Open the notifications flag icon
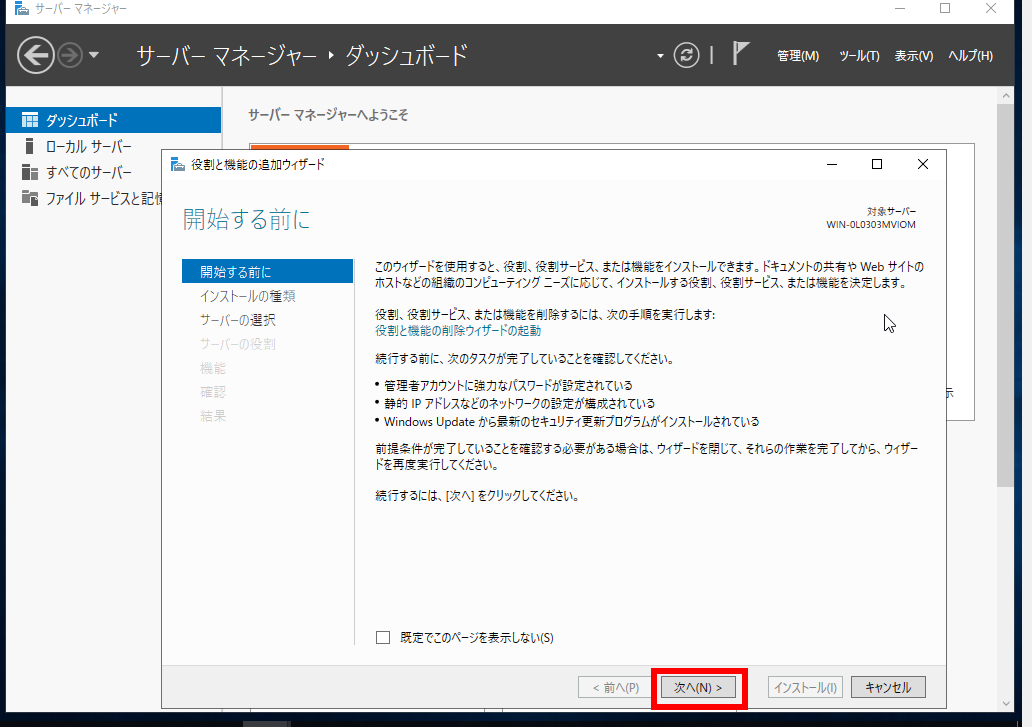The width and height of the screenshot is (1032, 727). [740, 54]
